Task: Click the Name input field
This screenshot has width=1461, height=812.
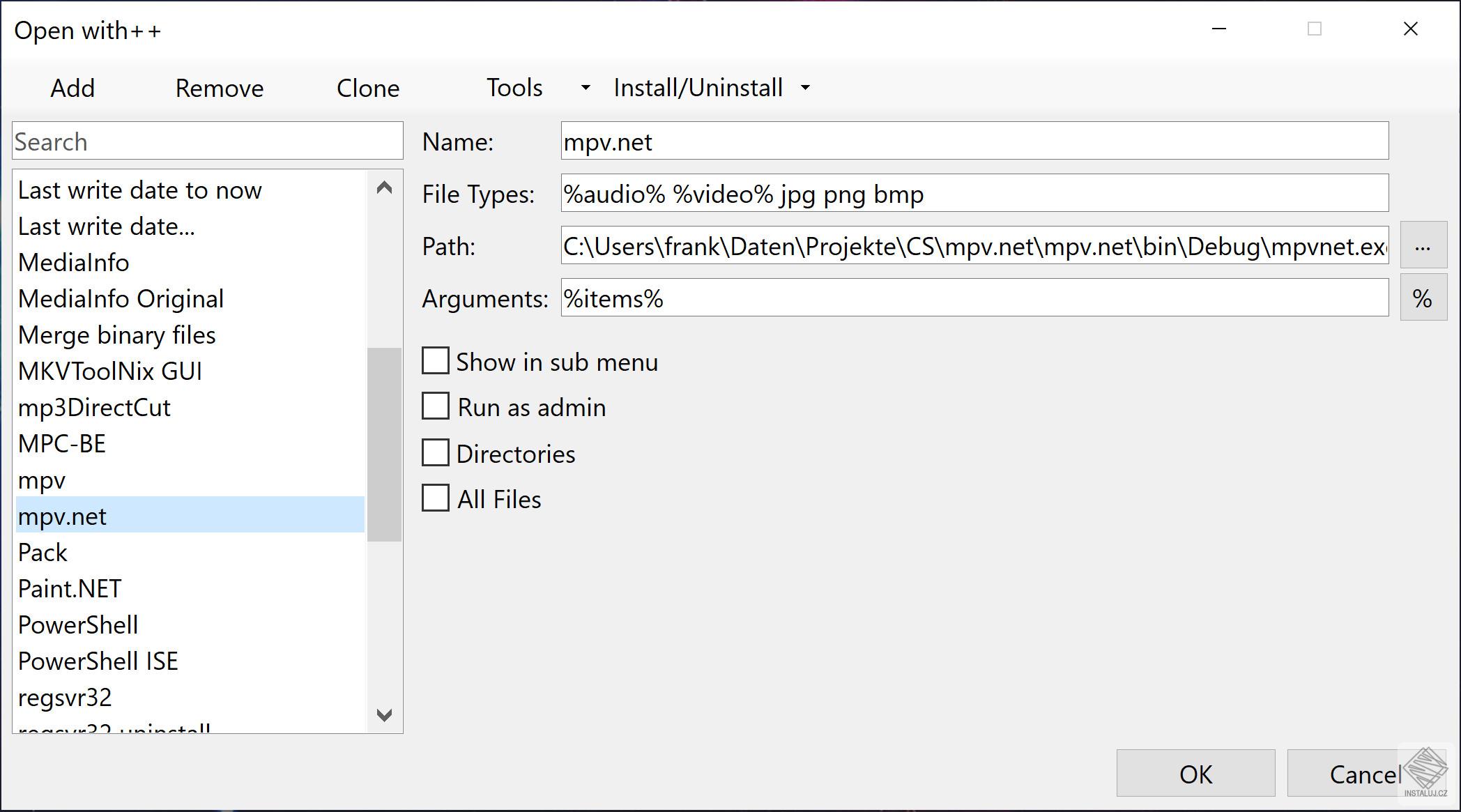Action: coord(975,141)
